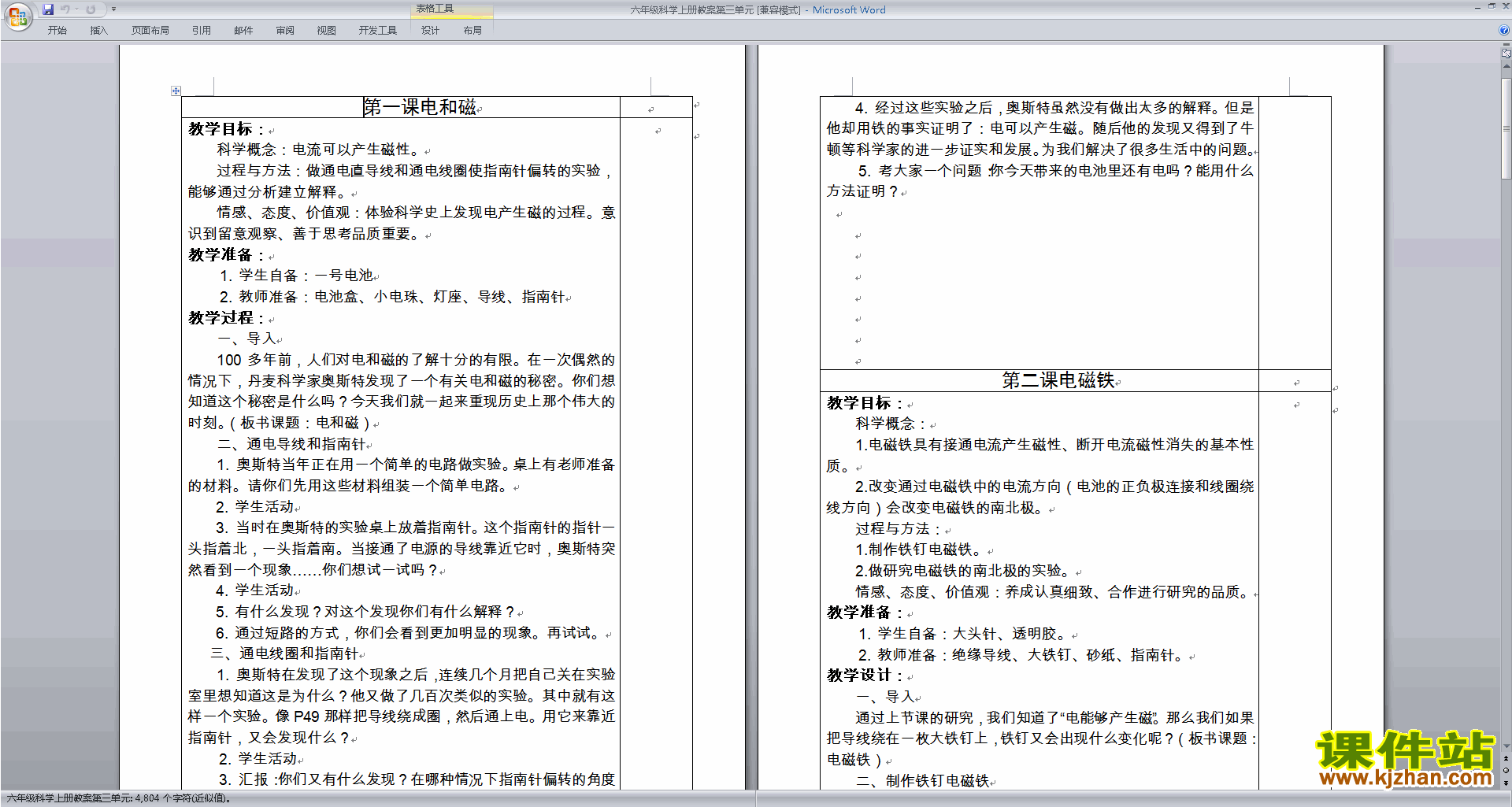Click first page 教学目标 heading
This screenshot has height=807, width=1512.
pyautogui.click(x=226, y=129)
